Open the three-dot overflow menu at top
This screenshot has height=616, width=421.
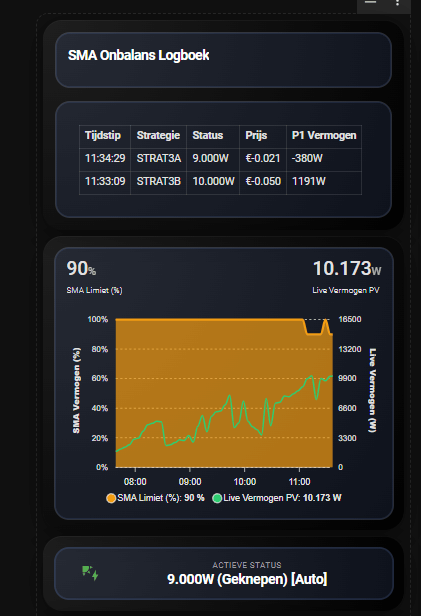(x=397, y=3)
